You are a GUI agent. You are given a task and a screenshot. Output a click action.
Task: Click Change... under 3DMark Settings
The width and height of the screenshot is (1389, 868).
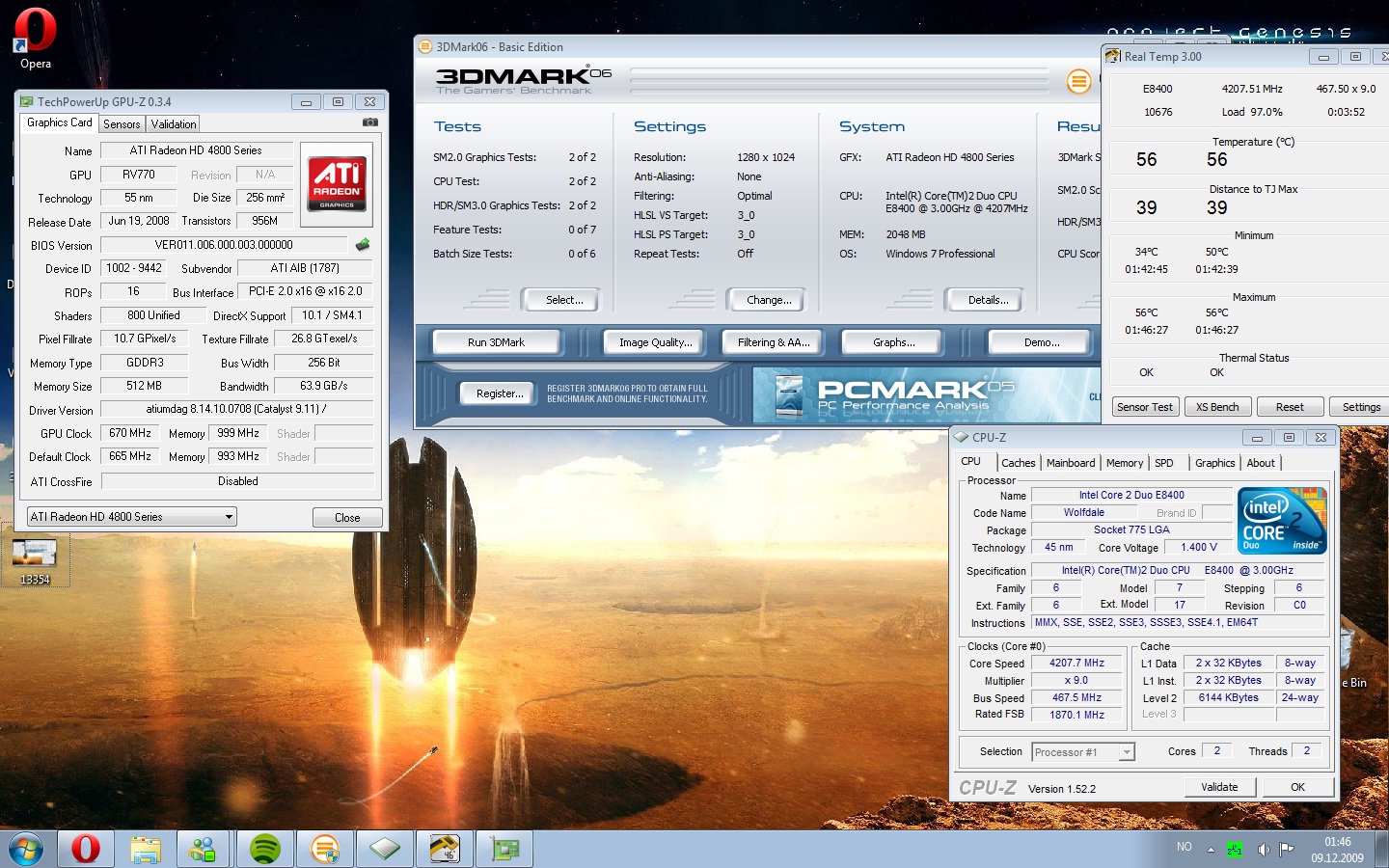pos(769,300)
